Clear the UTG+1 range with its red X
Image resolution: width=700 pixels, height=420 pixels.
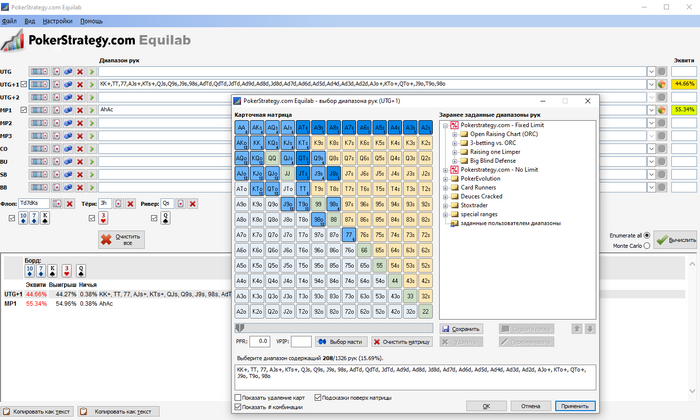(x=80, y=84)
